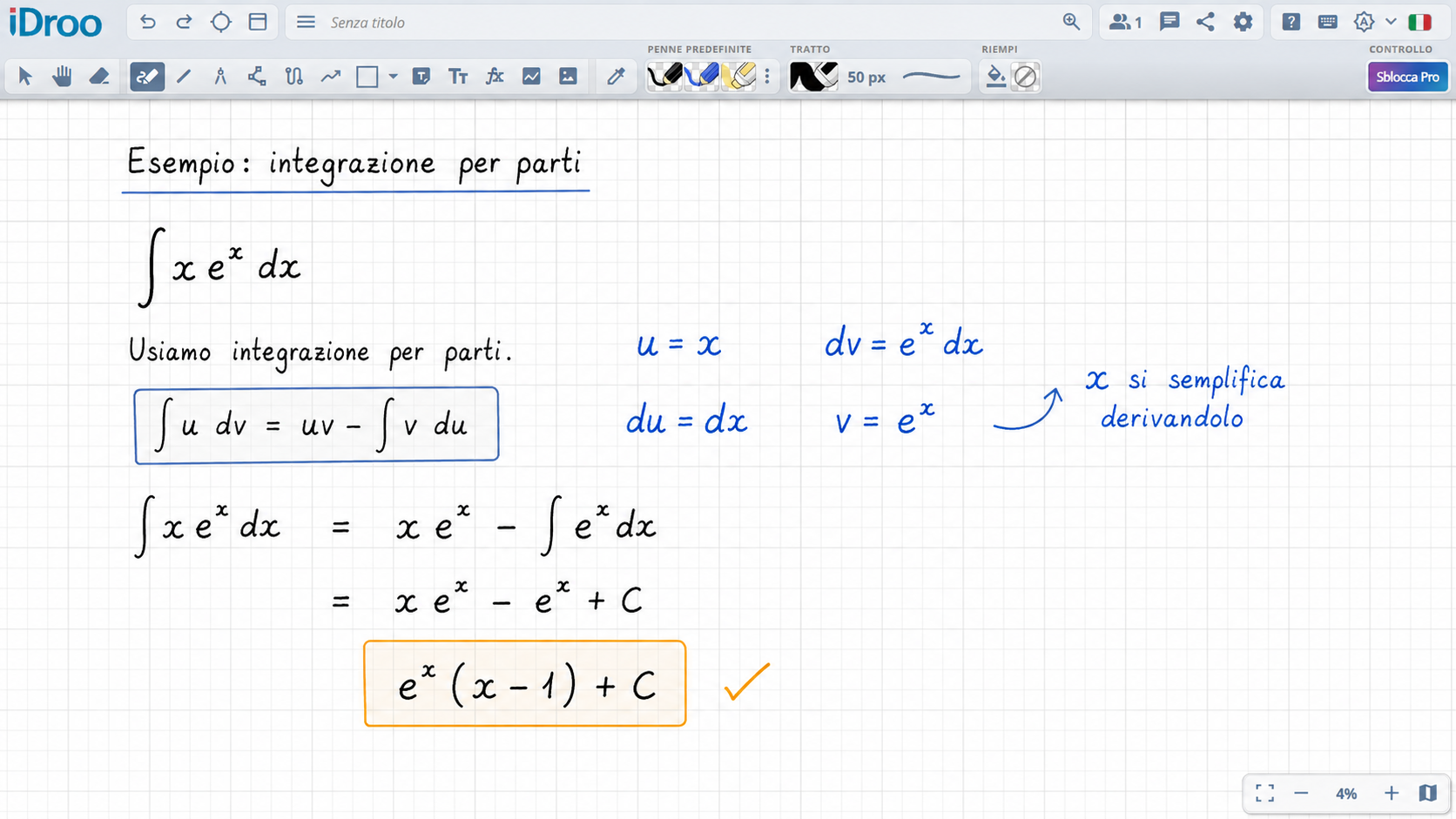Insert a graph chart
The image size is (1456, 819).
click(531, 77)
